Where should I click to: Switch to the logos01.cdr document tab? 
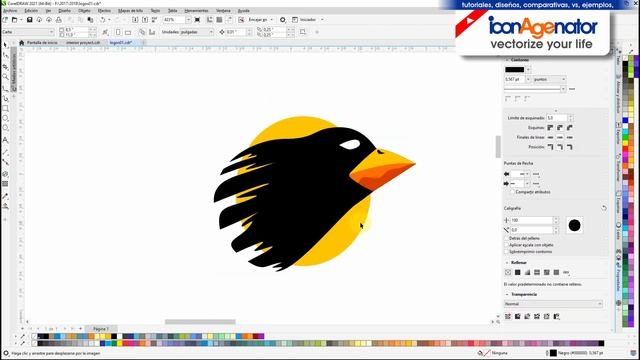pos(121,42)
